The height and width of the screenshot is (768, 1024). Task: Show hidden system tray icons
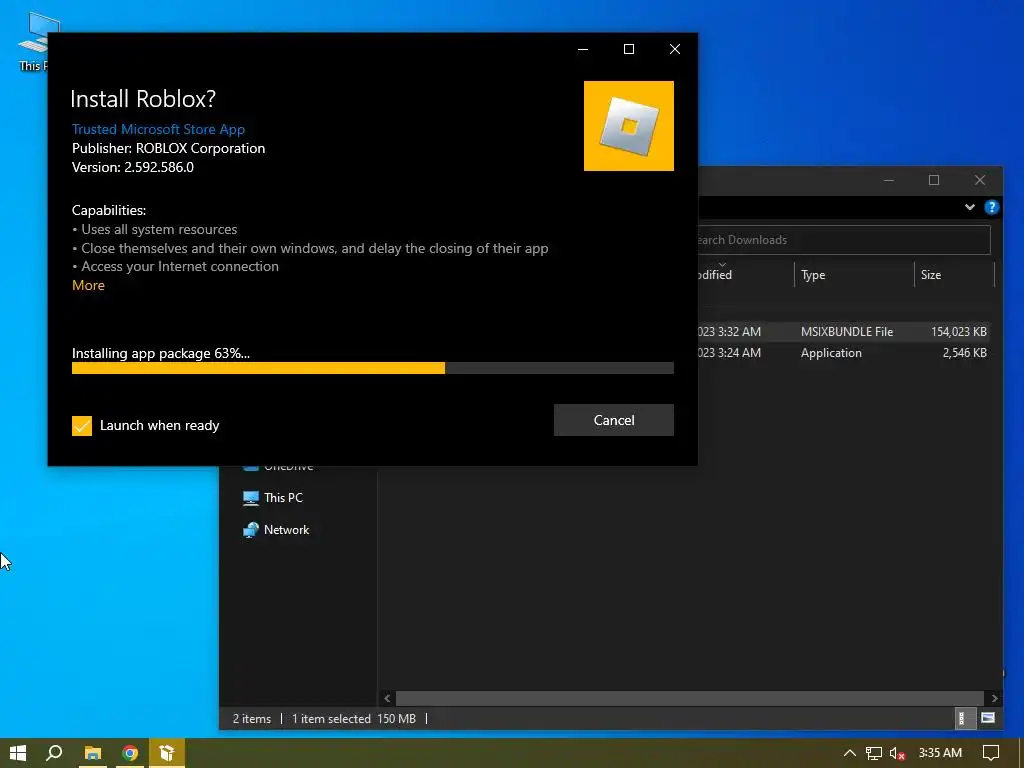tap(849, 753)
